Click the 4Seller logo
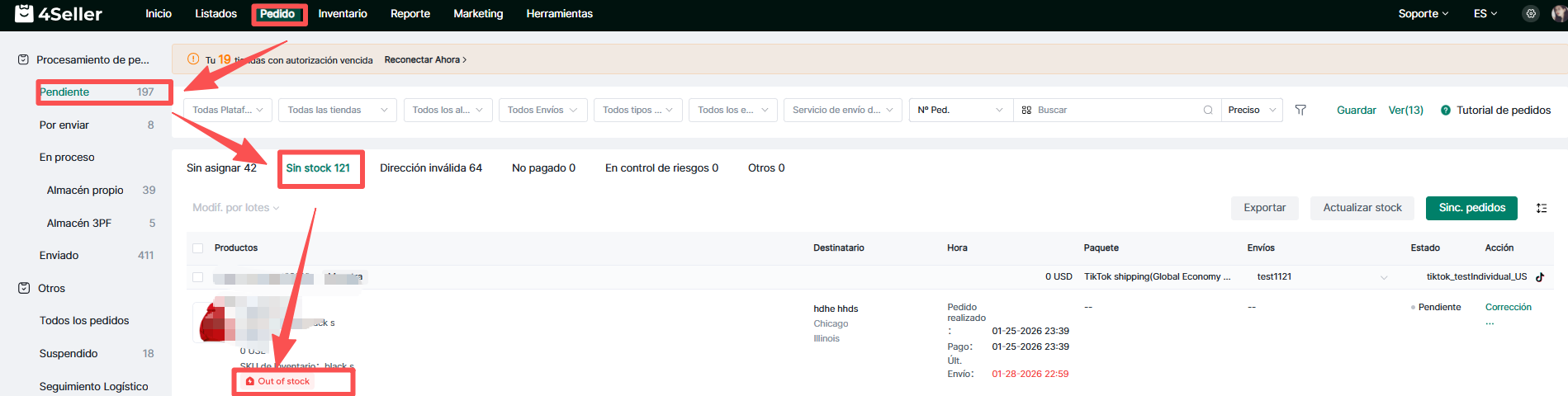 (59, 14)
